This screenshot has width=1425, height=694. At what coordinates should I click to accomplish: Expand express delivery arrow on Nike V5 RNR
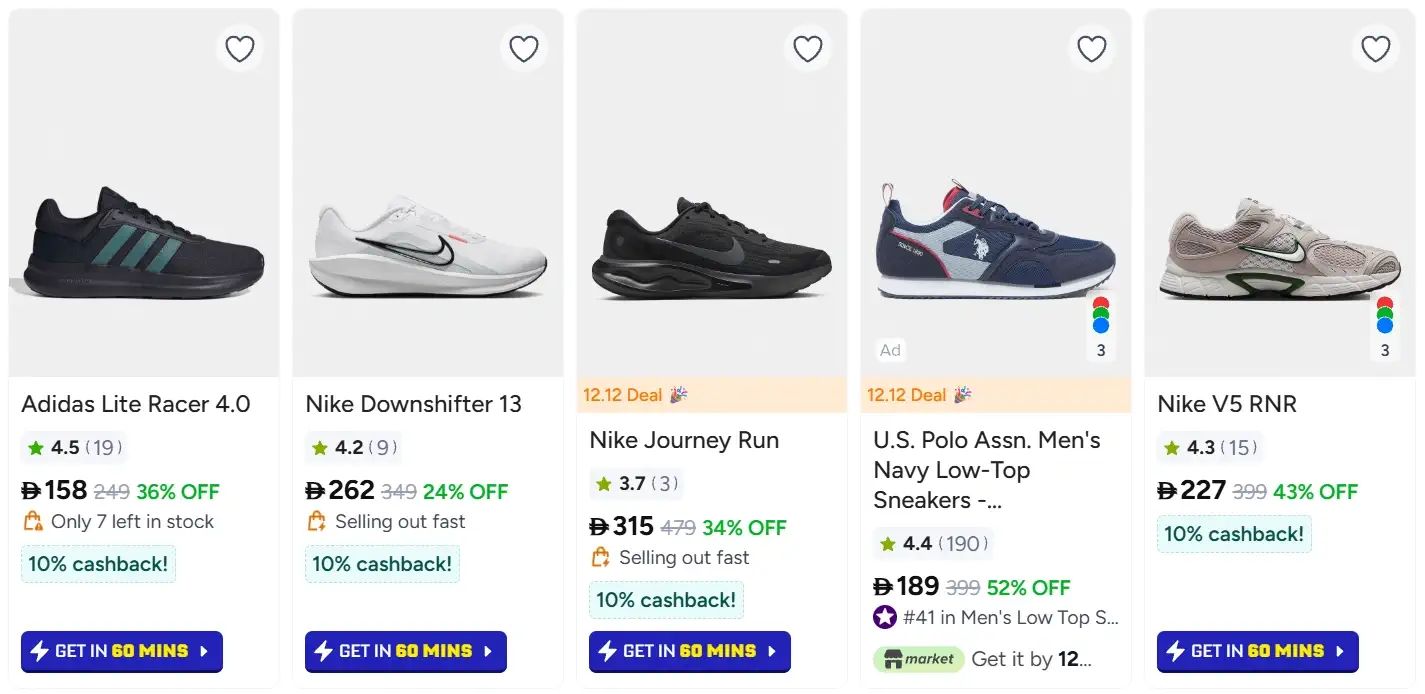point(1340,652)
